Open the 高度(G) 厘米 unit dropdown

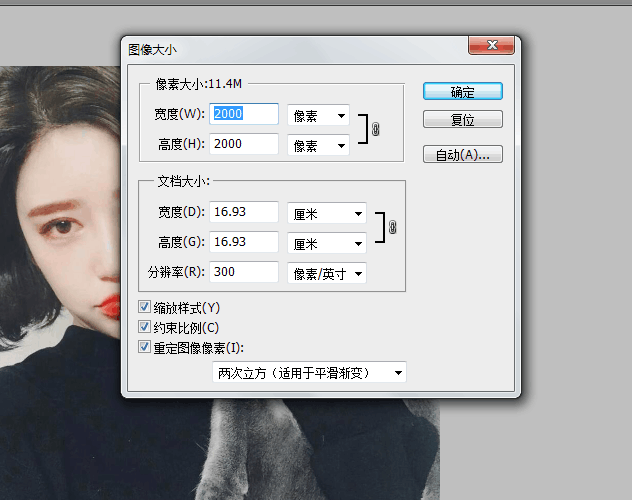[x=327, y=243]
